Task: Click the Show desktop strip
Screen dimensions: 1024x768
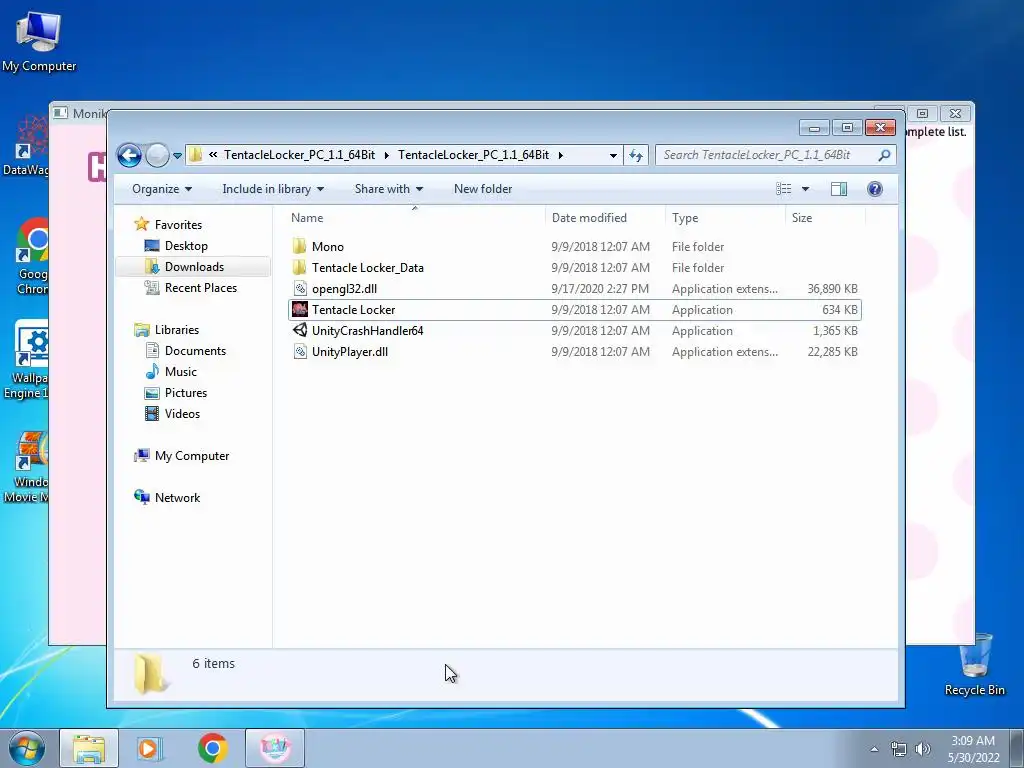Action: [1017, 748]
